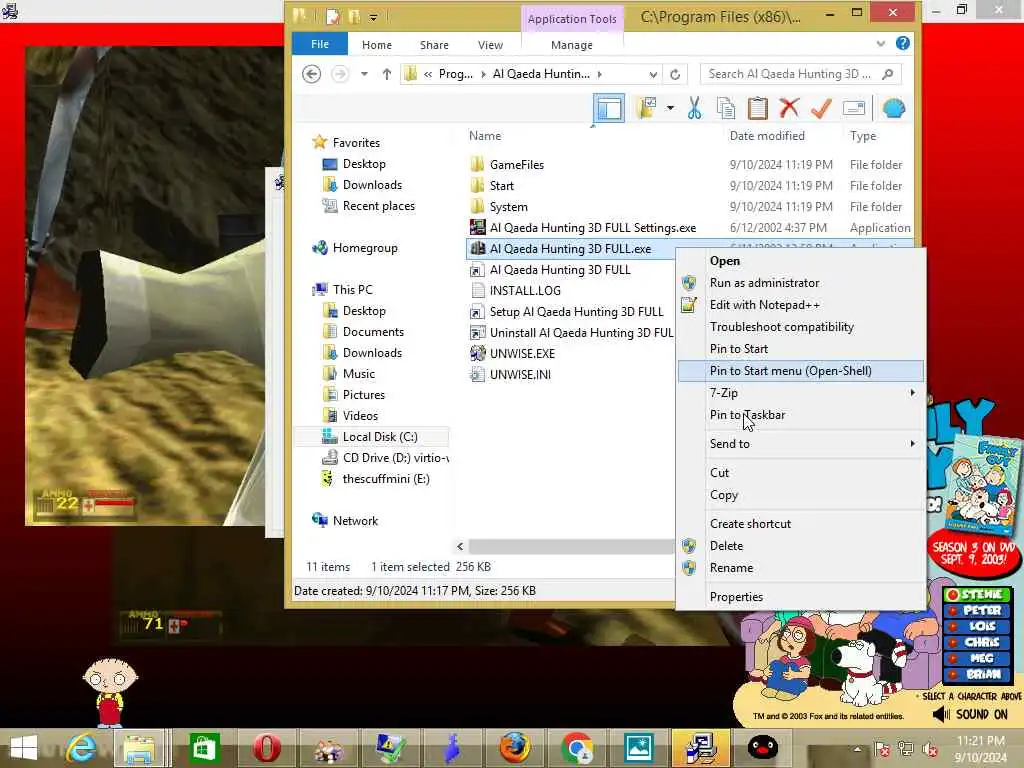Toggle the navigation pane toolbar icon
The image size is (1024, 768).
pyautogui.click(x=609, y=108)
